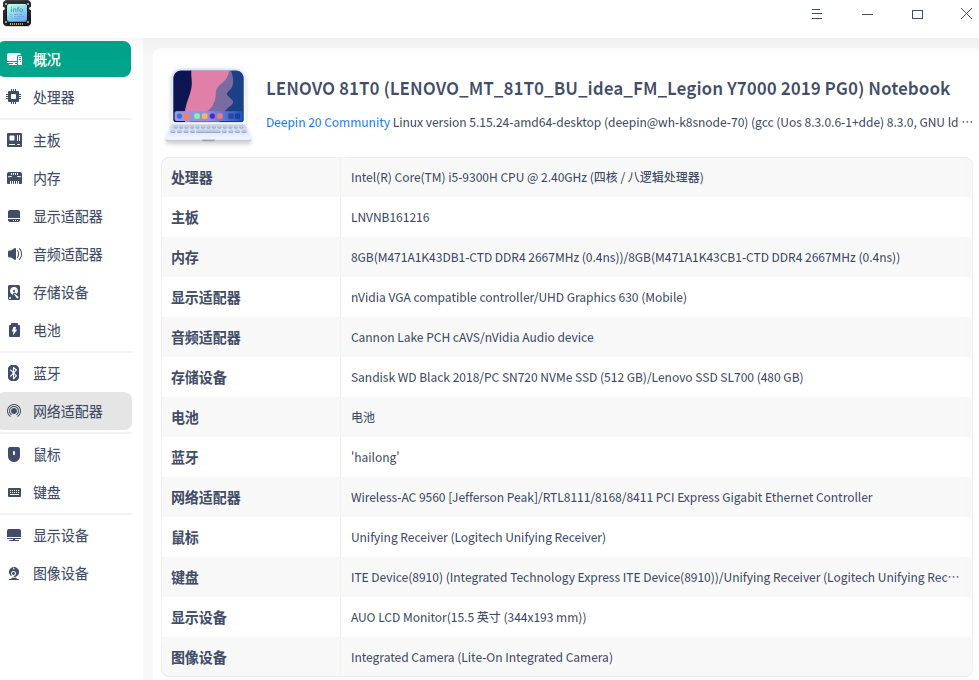
Task: Click the 显示设备 row label in table
Action: 199,618
